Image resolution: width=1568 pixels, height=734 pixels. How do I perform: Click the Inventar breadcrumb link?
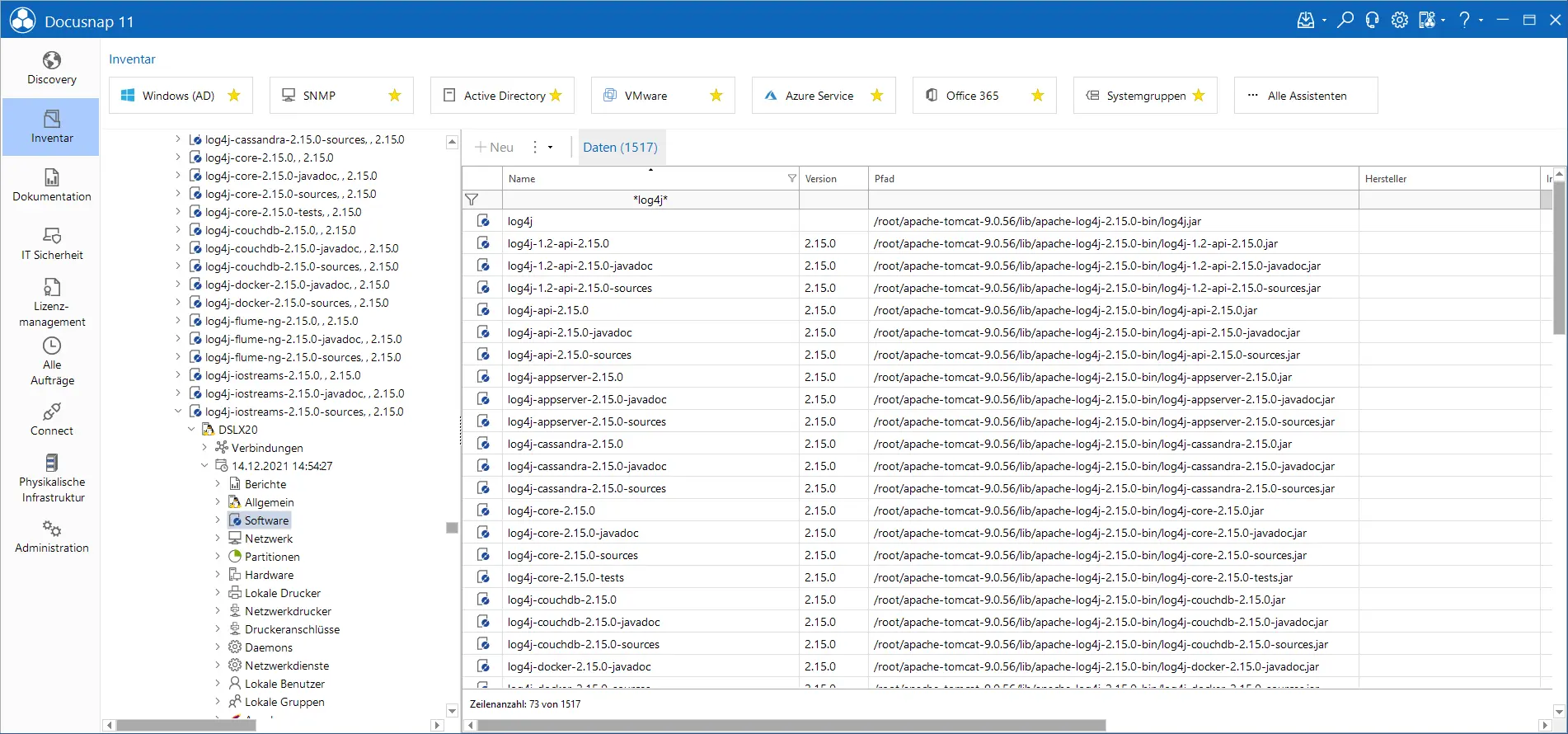pyautogui.click(x=132, y=59)
